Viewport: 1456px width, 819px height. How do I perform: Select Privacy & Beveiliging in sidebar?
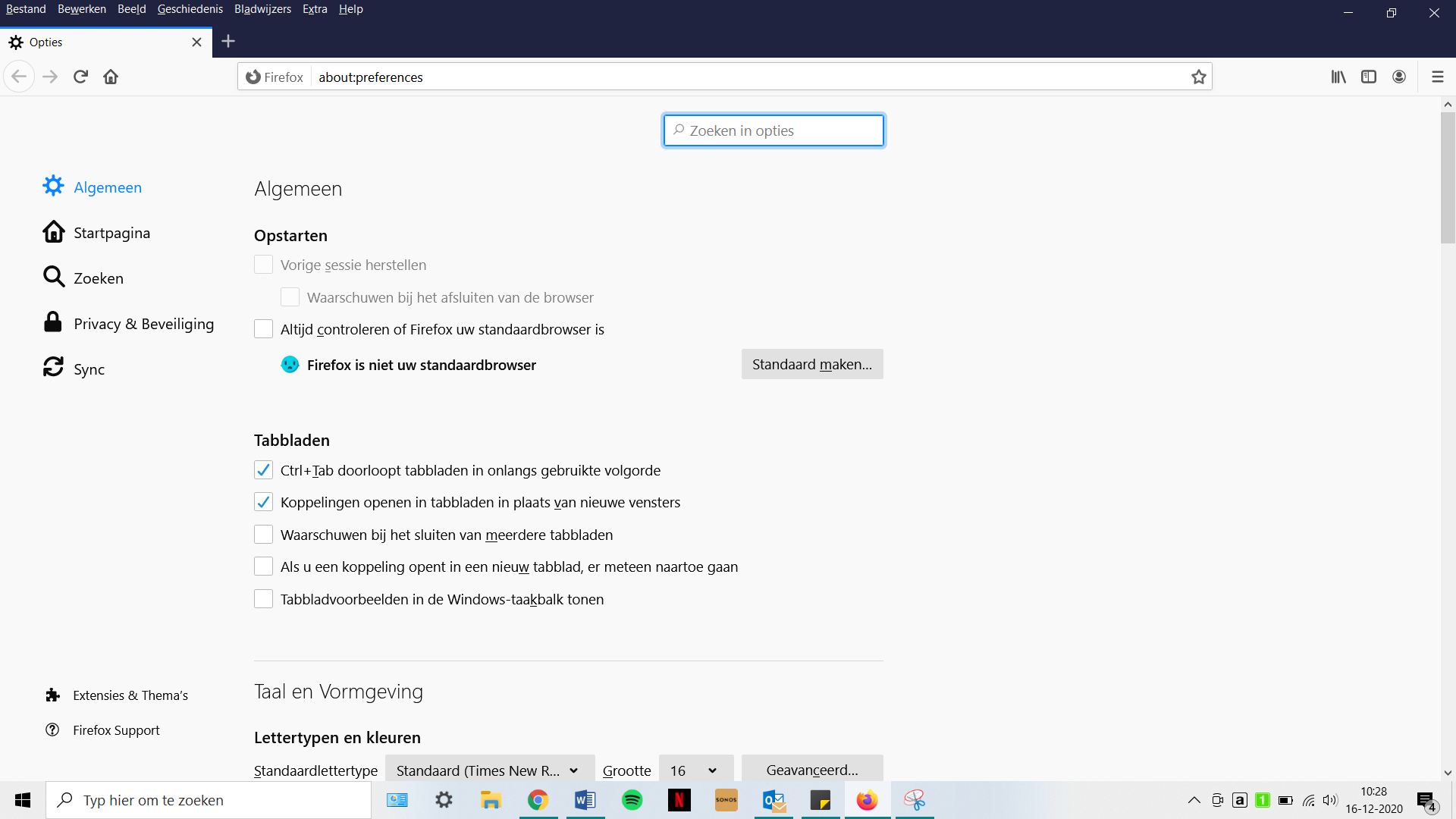click(143, 324)
